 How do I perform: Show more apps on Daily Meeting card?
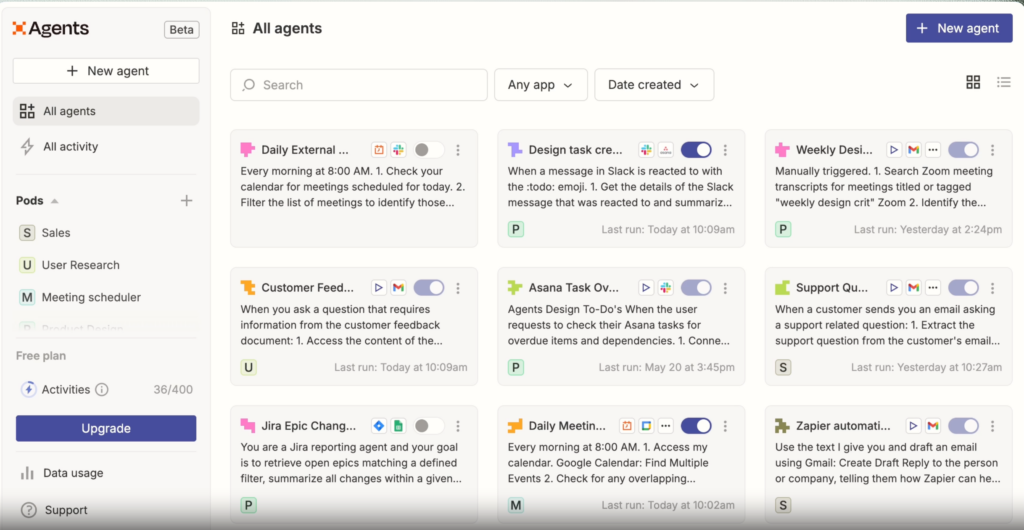click(x=665, y=426)
